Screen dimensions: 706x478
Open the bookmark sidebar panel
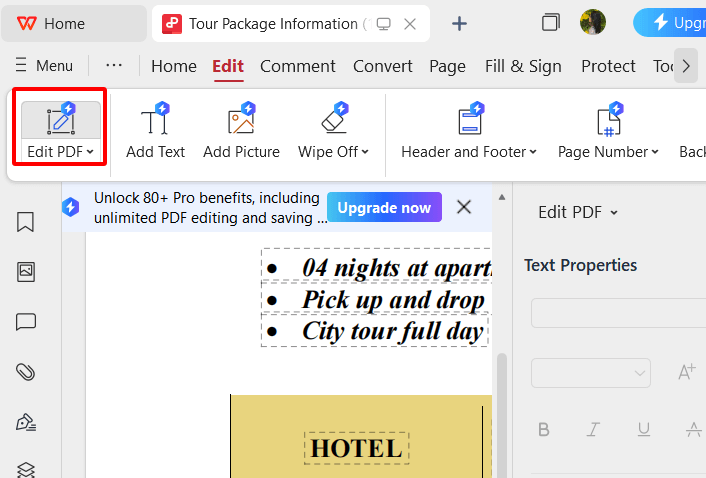25,222
